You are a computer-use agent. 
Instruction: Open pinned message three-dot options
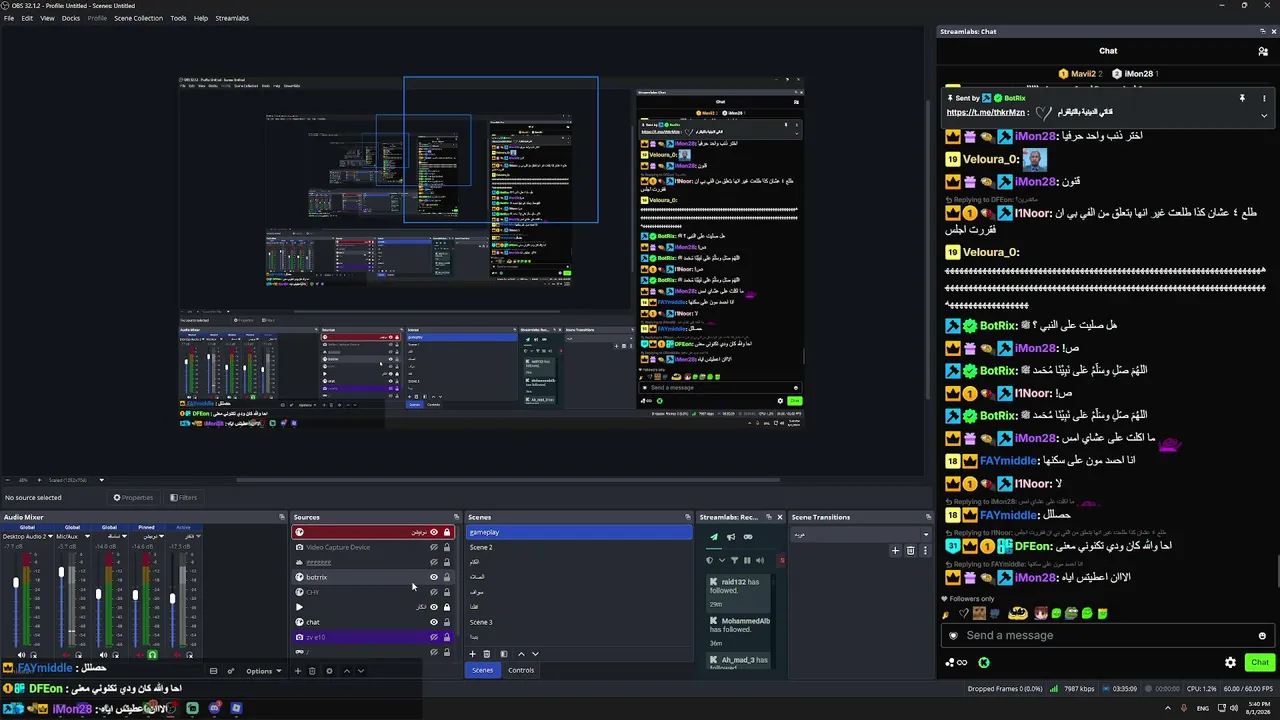[x=1264, y=98]
